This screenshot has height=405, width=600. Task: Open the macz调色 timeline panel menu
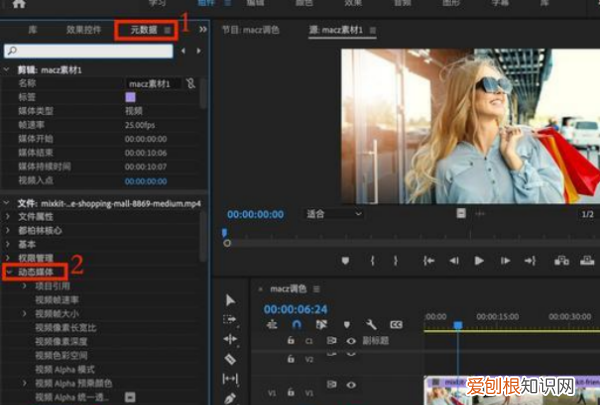click(316, 289)
